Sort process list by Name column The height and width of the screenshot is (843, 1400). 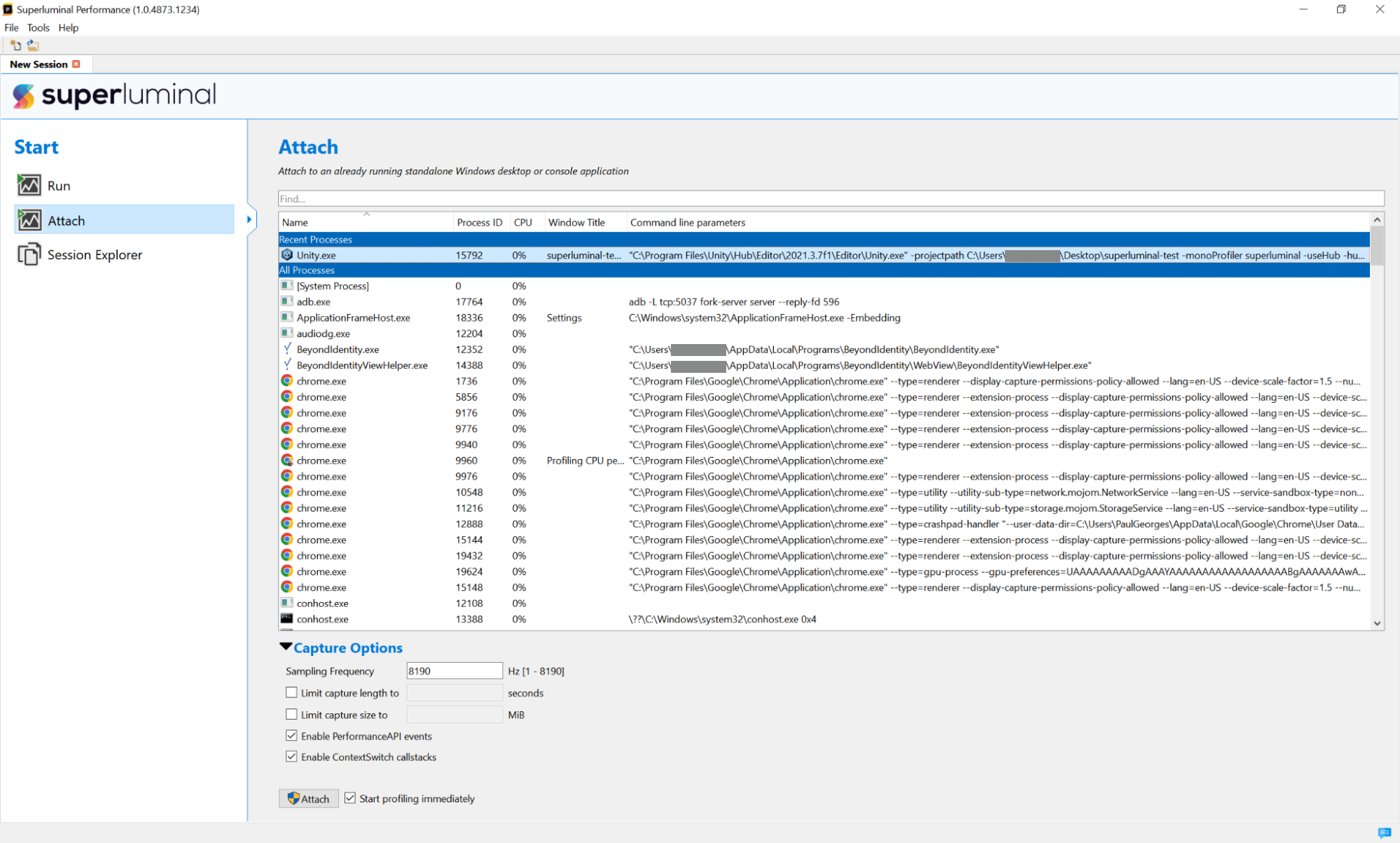tap(295, 223)
